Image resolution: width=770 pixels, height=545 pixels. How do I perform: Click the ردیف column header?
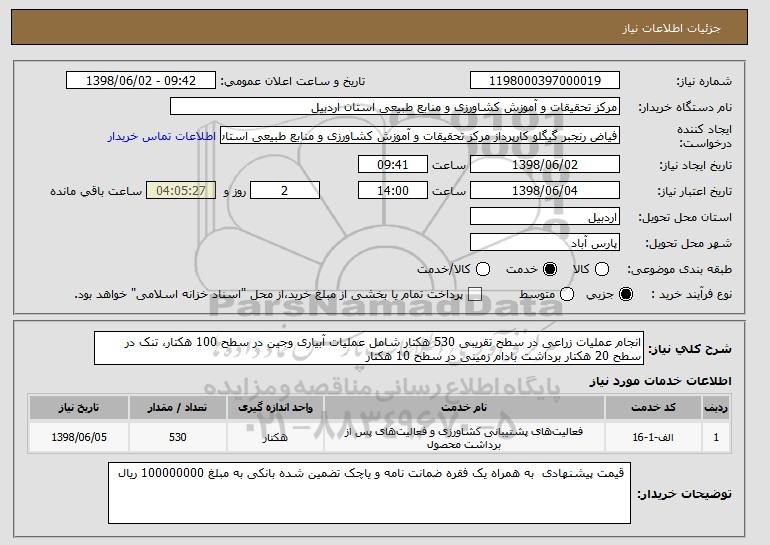[716, 408]
